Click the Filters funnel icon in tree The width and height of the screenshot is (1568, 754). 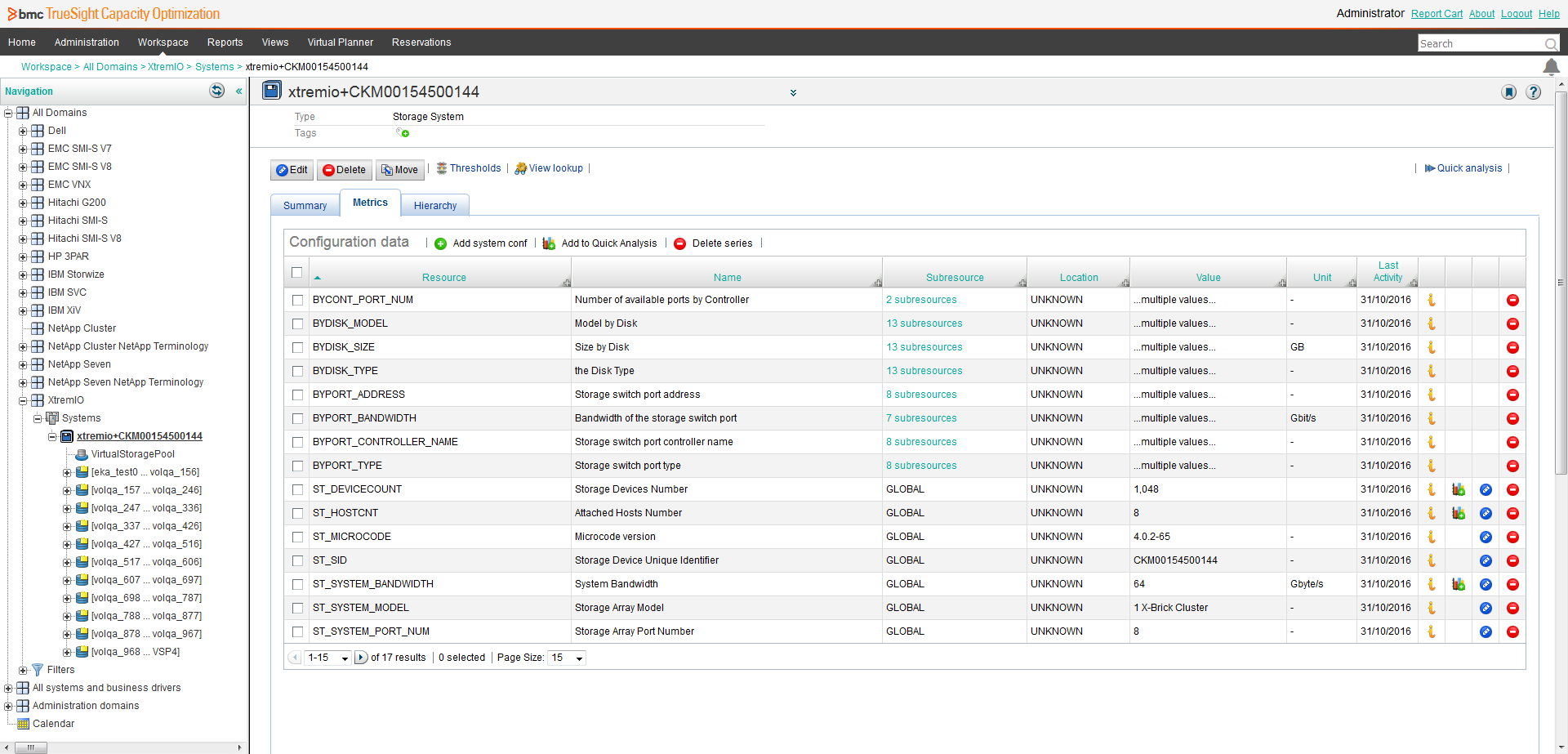(37, 670)
